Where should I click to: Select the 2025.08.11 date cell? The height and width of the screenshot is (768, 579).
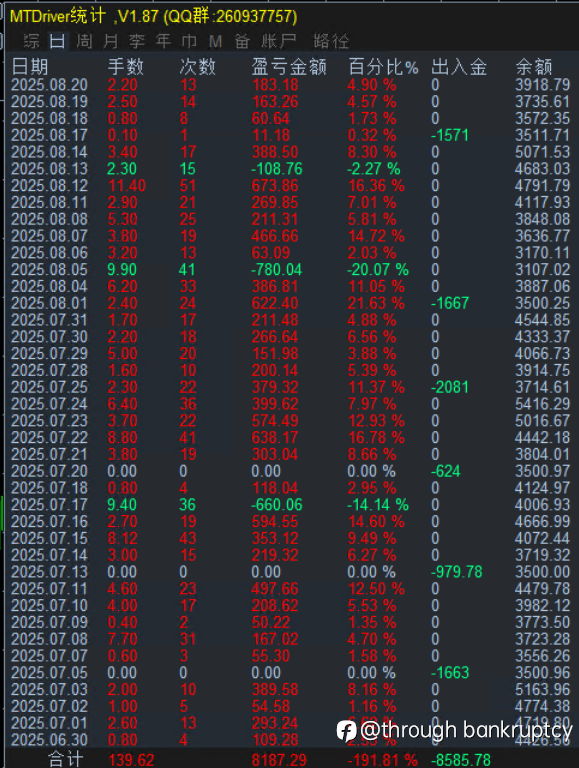pos(49,202)
